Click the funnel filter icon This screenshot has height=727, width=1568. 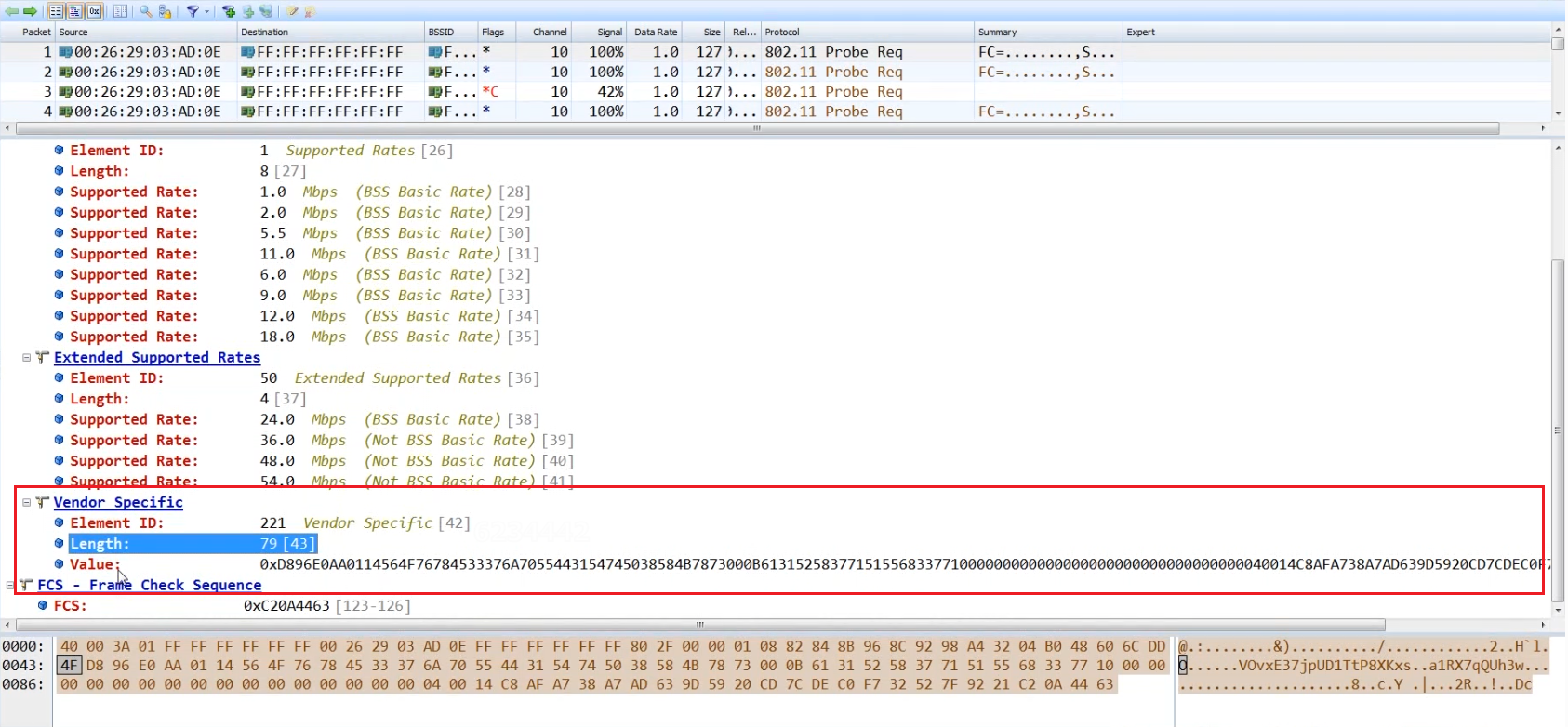193,11
